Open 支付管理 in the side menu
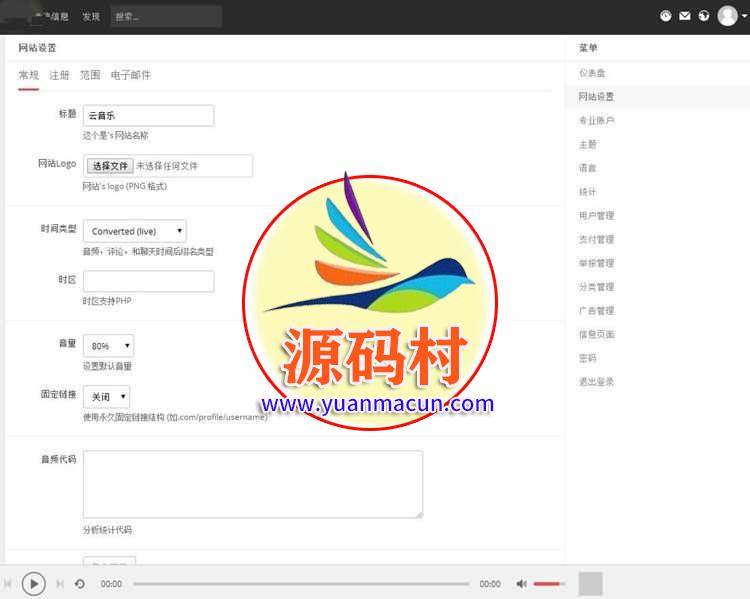Screen dimensions: 750x599 [x=596, y=239]
